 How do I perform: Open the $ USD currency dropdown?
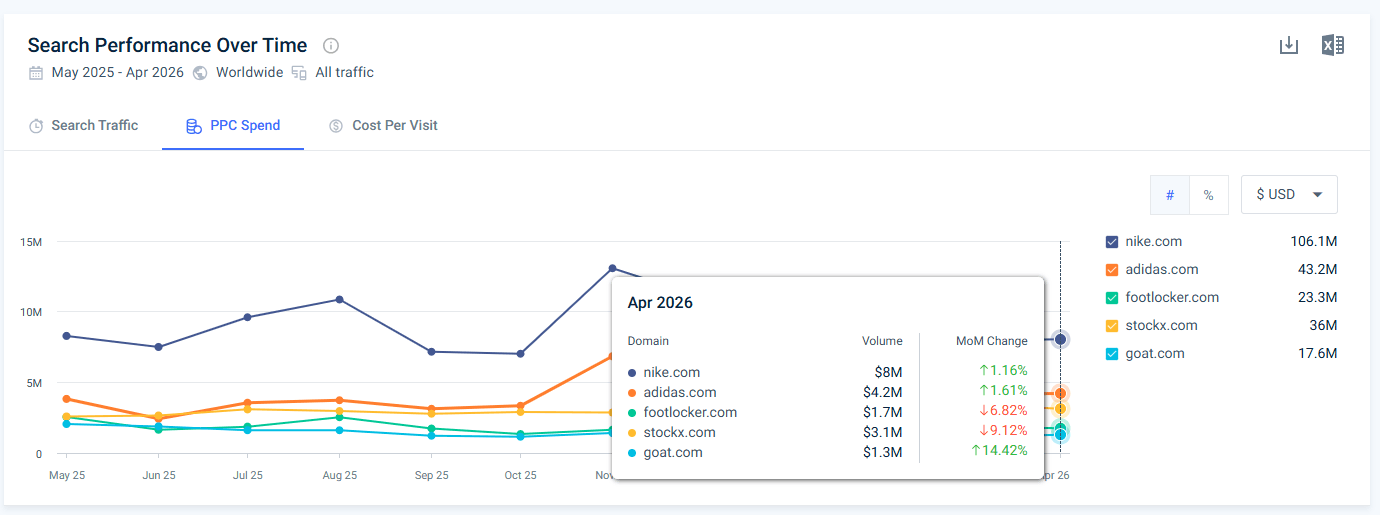tap(1289, 195)
